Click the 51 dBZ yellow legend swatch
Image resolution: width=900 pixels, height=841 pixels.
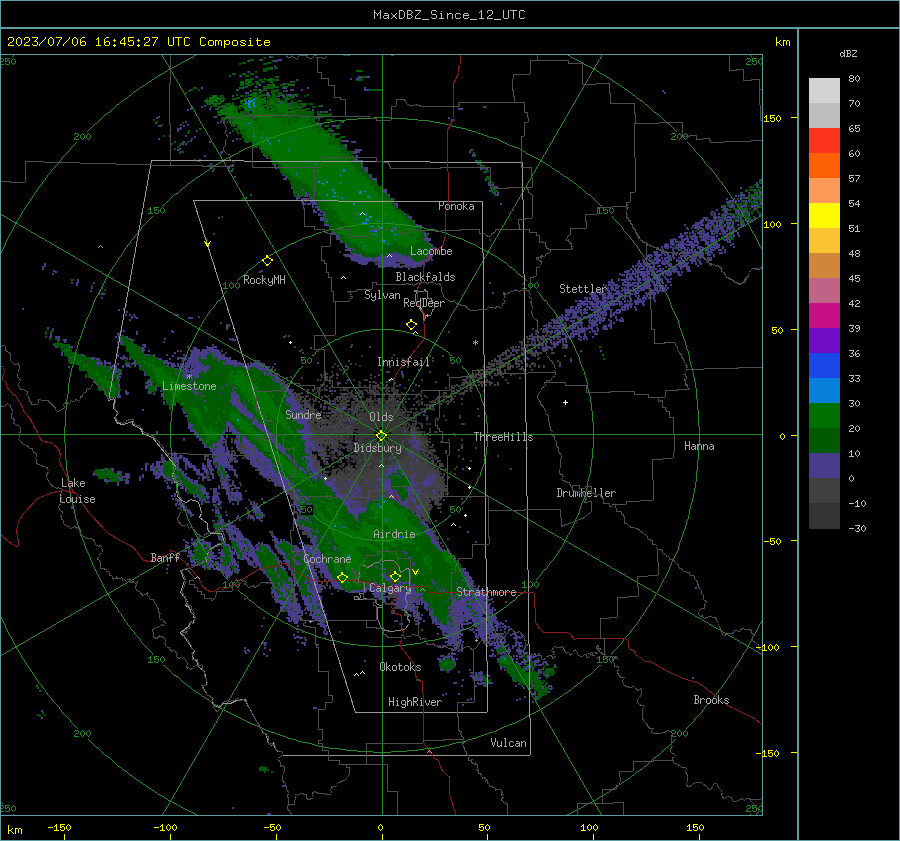pos(824,216)
